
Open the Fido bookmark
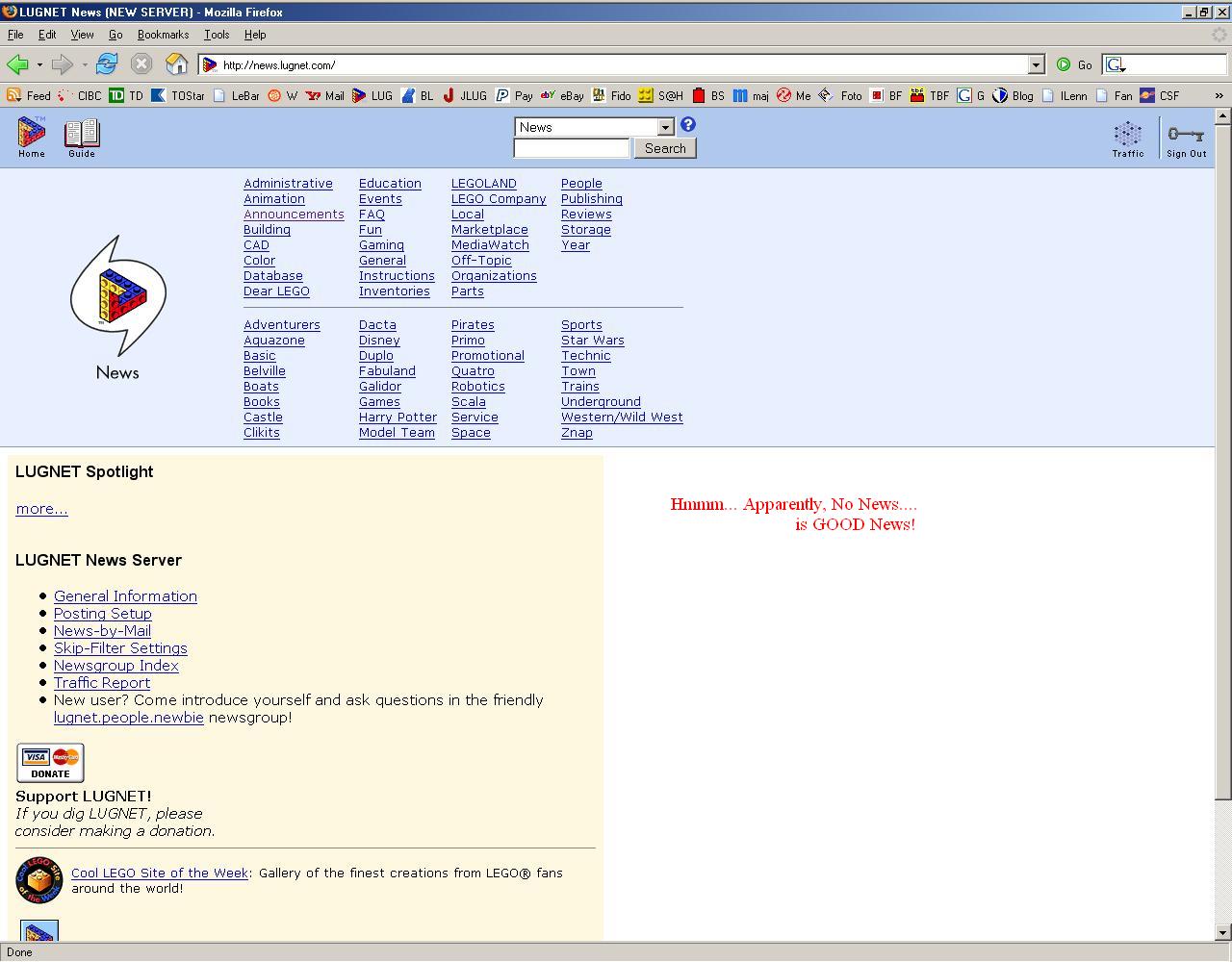tap(612, 95)
